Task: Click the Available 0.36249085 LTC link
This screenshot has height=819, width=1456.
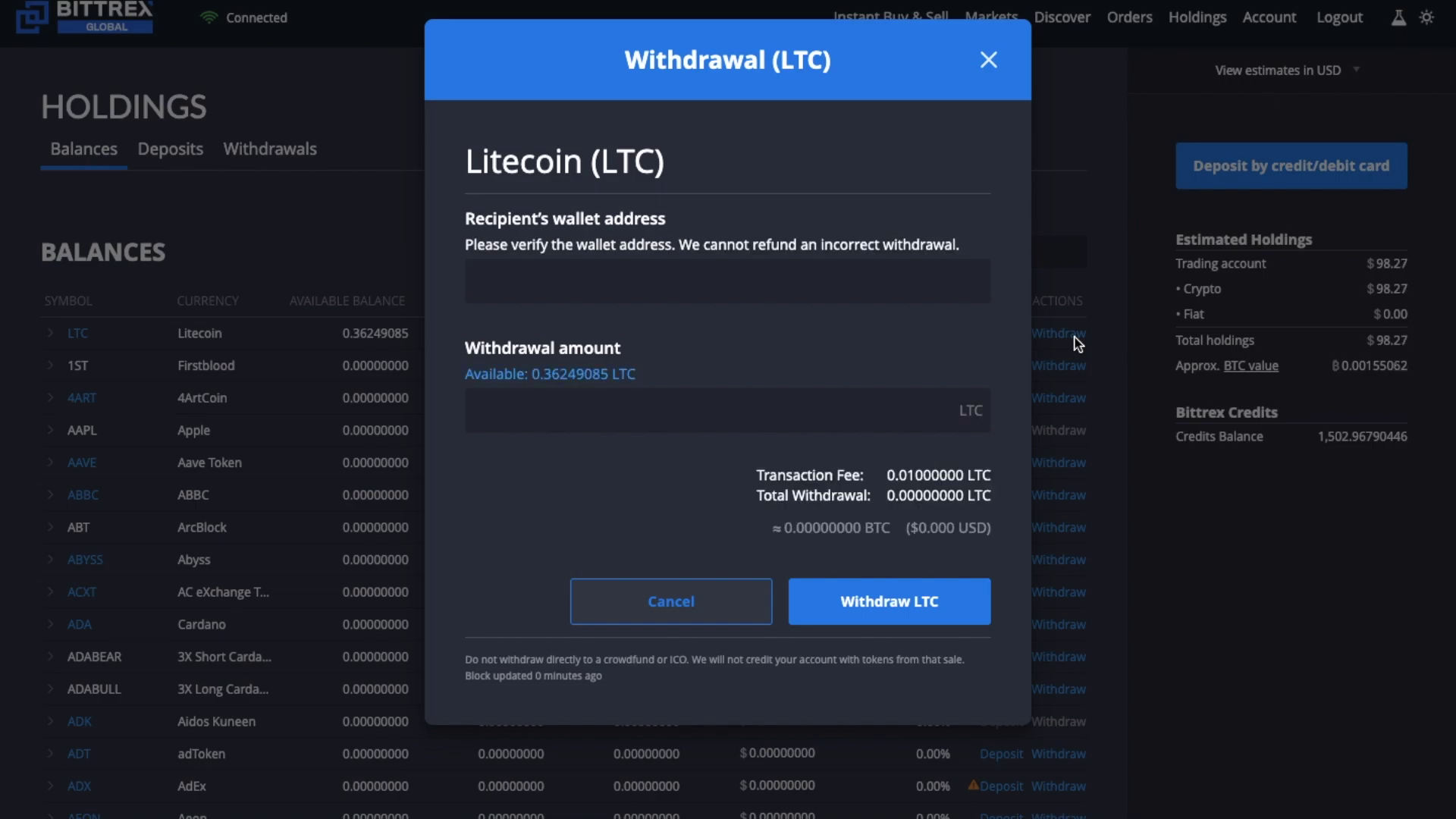Action: point(550,373)
